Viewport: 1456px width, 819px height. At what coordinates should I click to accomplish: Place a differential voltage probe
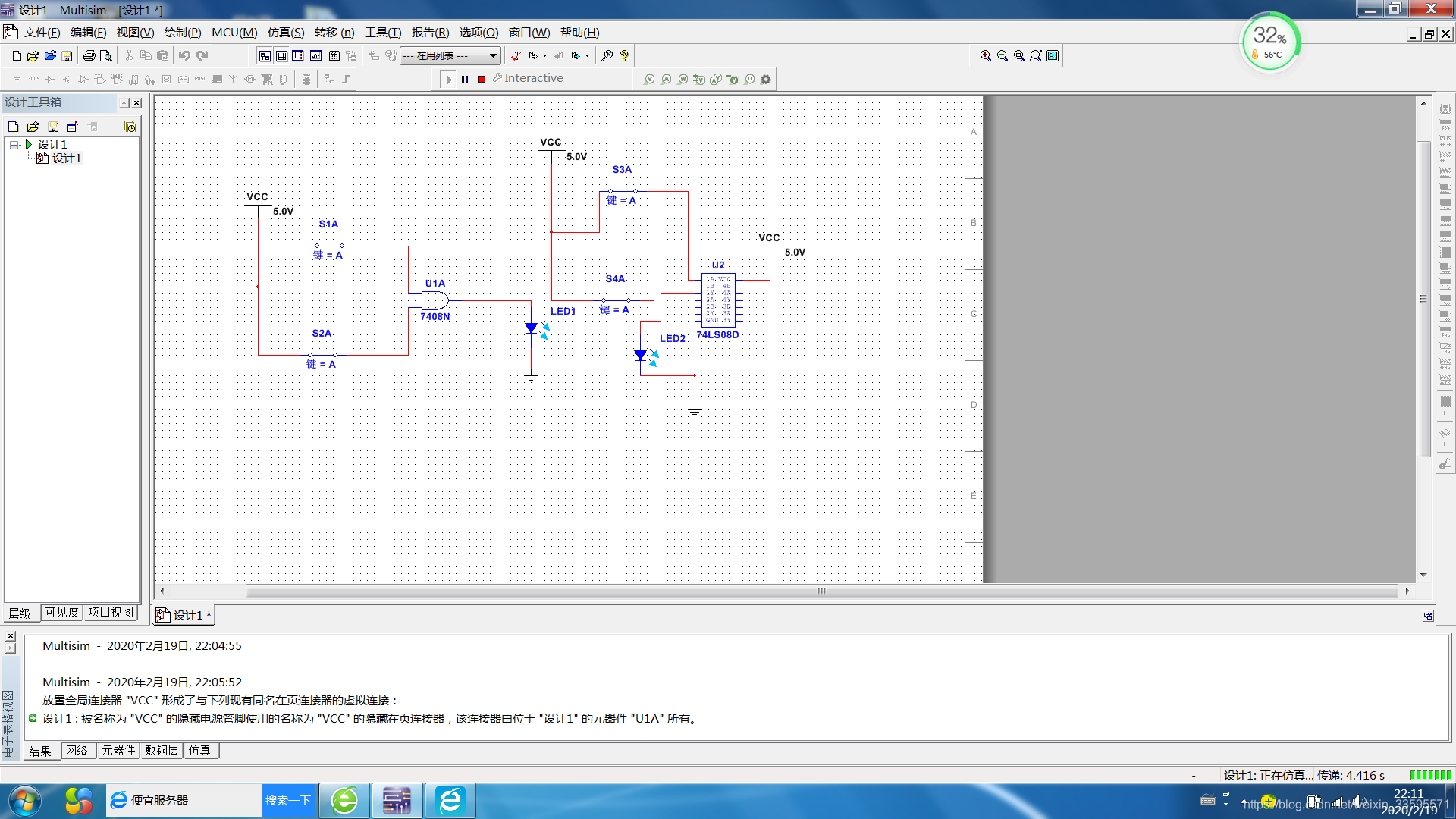click(699, 80)
